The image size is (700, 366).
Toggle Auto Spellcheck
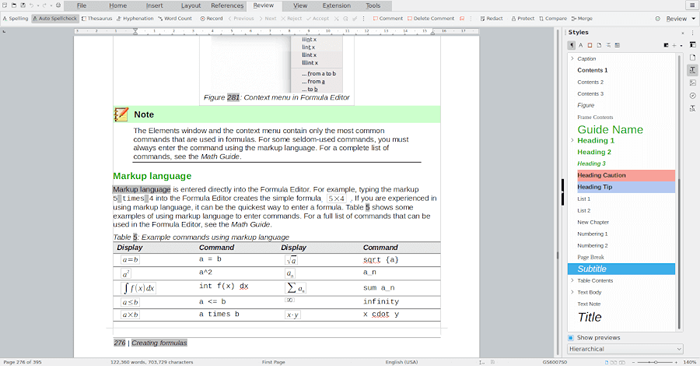coord(55,18)
